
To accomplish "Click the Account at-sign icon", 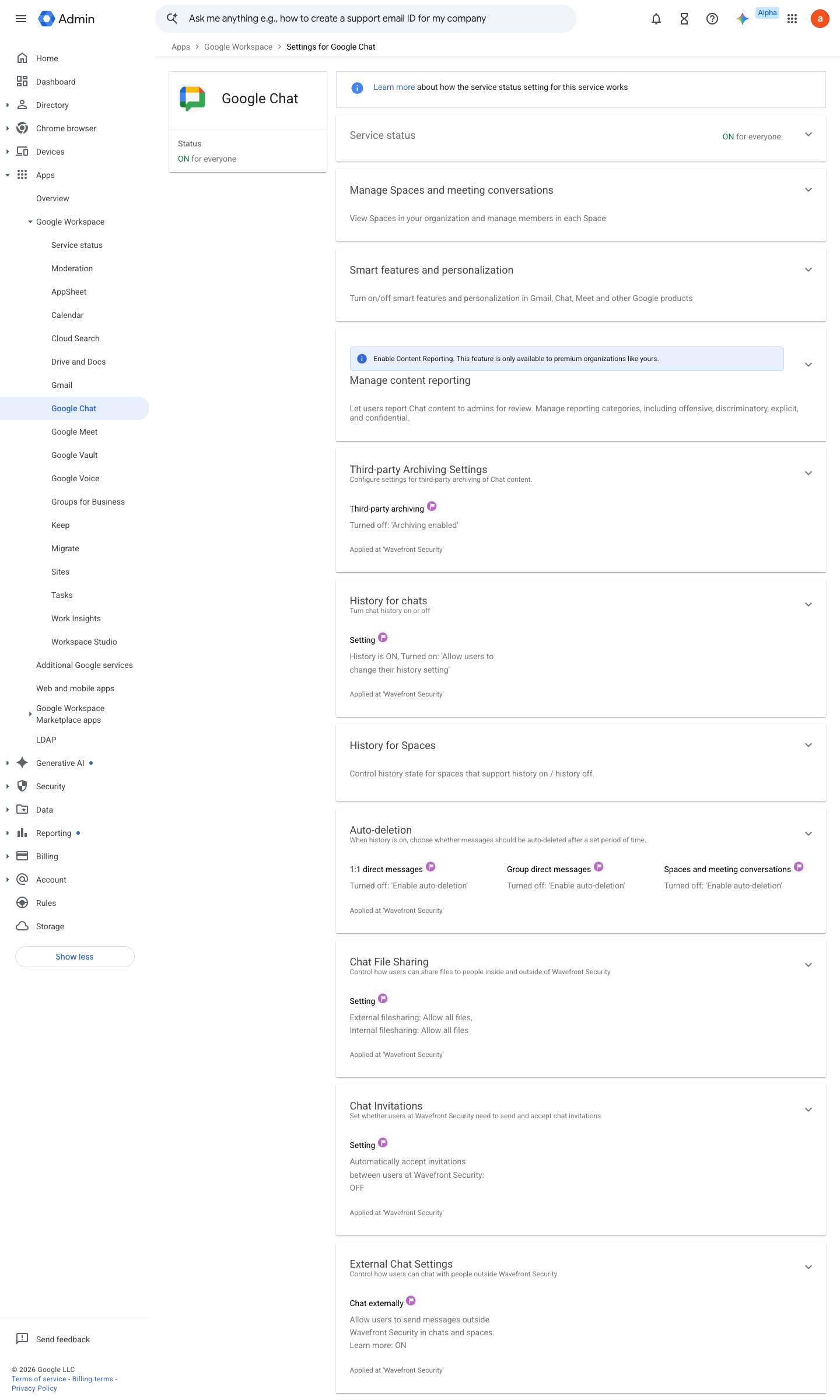I will tap(22, 880).
